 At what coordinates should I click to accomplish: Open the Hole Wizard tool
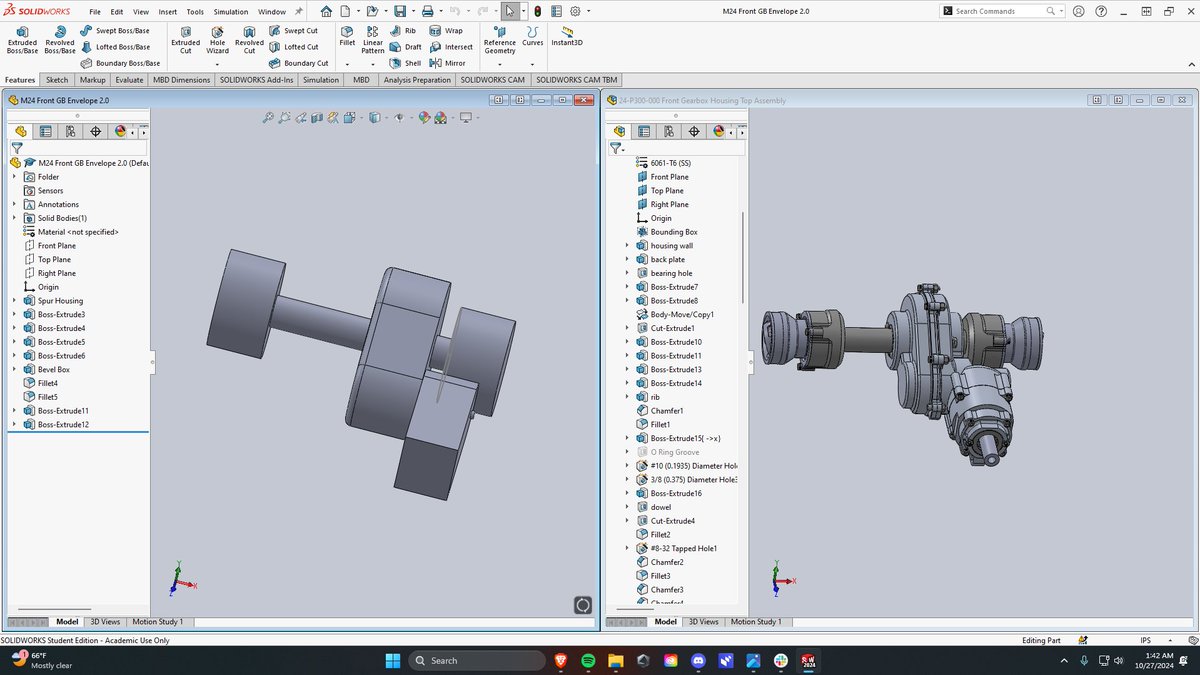[217, 40]
